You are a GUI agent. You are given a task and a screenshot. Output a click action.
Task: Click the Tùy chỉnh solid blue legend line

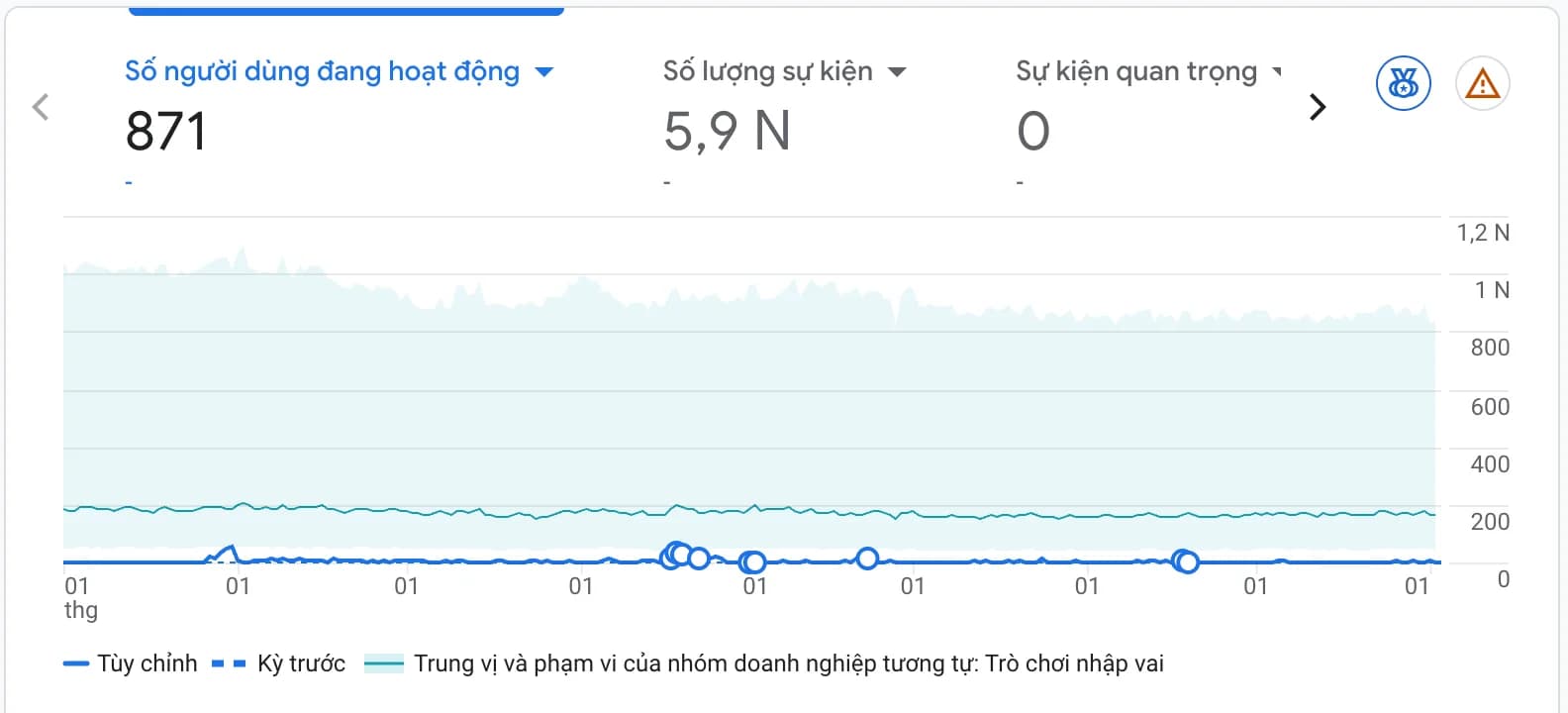[x=76, y=663]
